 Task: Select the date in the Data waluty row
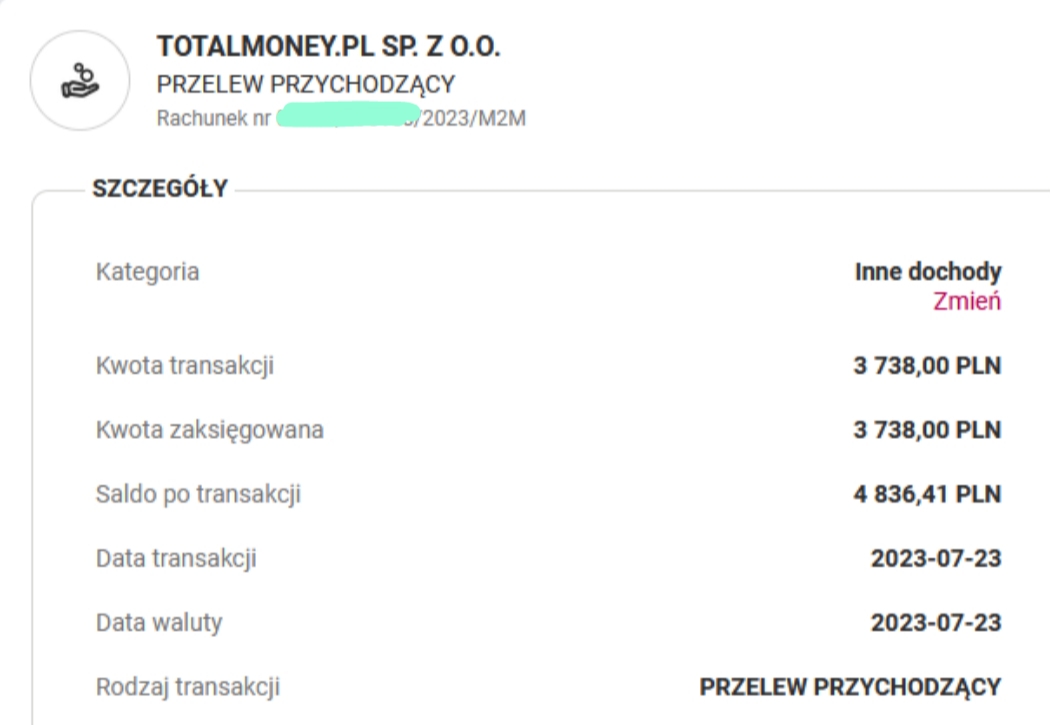(936, 623)
